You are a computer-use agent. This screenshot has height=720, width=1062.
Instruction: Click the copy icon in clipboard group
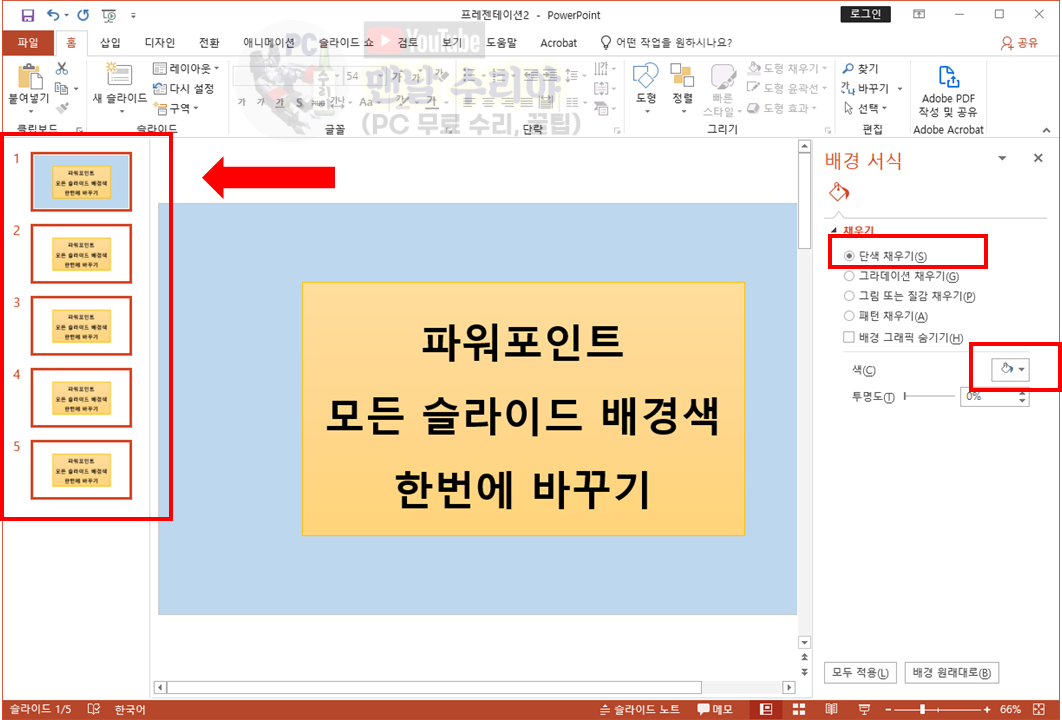[x=62, y=88]
